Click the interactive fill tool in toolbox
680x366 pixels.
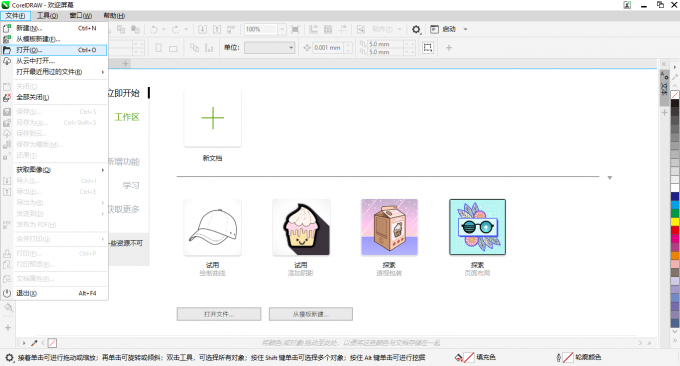(x=8, y=307)
